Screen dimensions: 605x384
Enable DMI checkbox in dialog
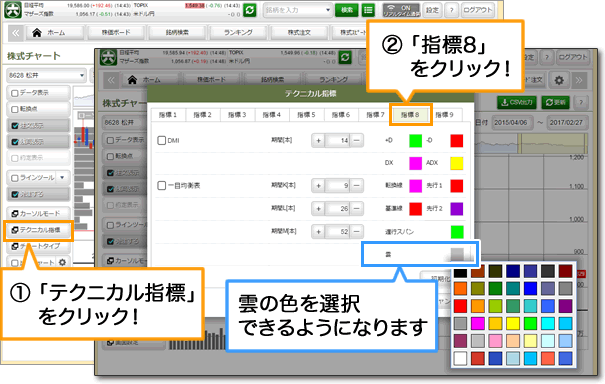[162, 140]
